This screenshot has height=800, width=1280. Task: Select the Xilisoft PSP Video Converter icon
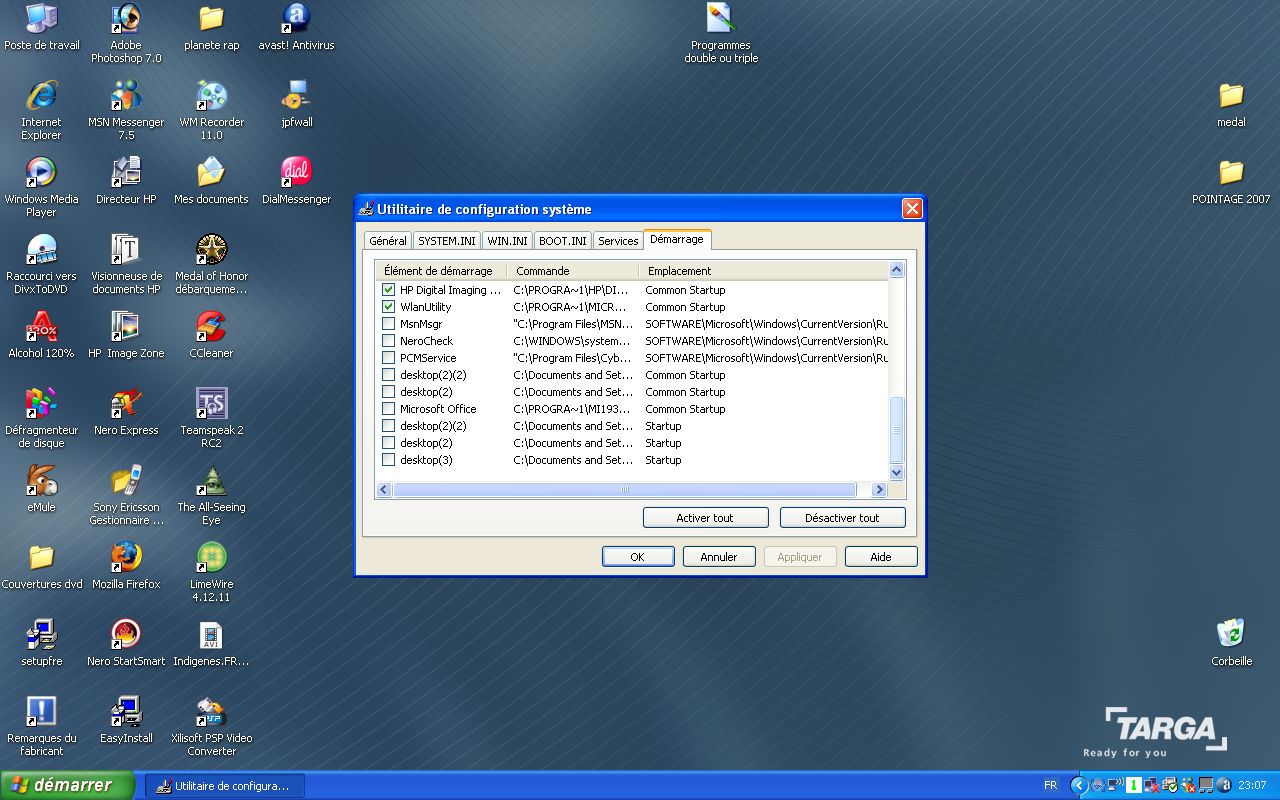[211, 726]
